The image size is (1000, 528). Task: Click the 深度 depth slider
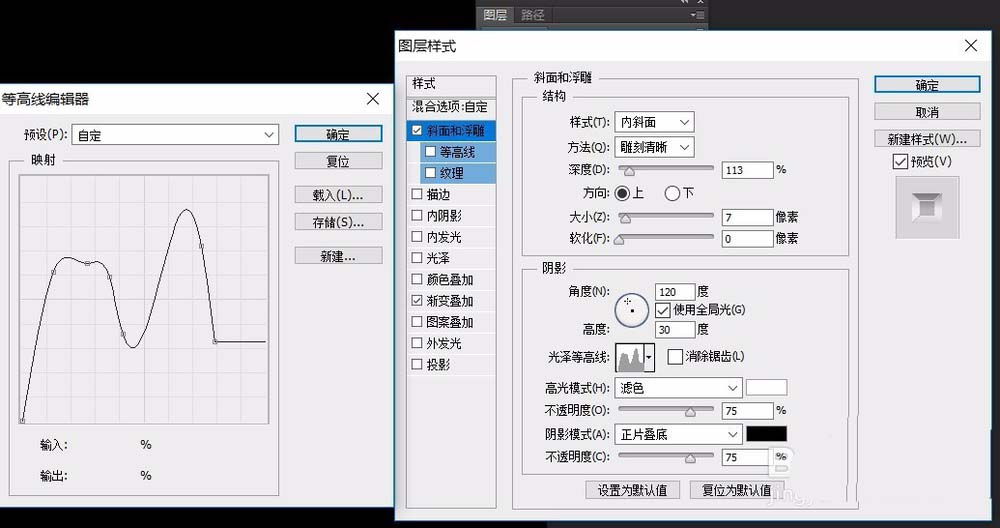tap(665, 170)
